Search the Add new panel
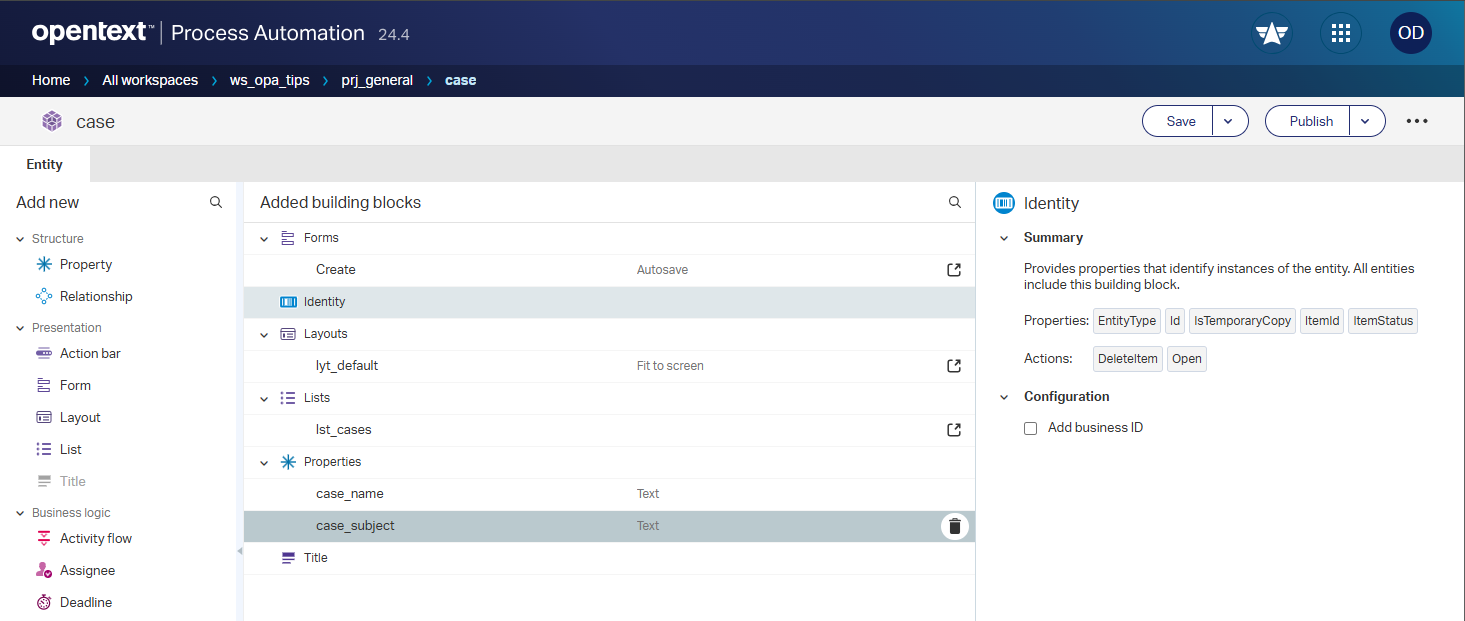The width and height of the screenshot is (1465, 621). [x=216, y=202]
